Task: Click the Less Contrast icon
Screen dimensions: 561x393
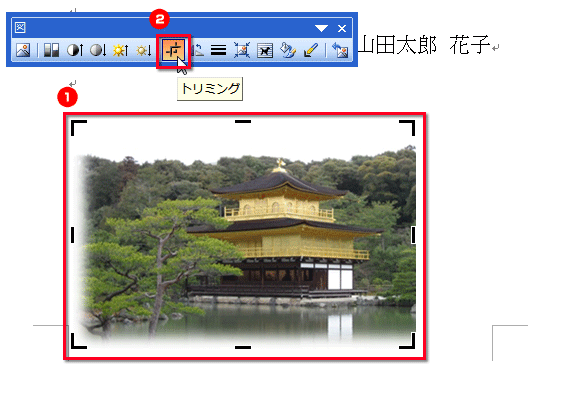Action: pyautogui.click(x=98, y=50)
